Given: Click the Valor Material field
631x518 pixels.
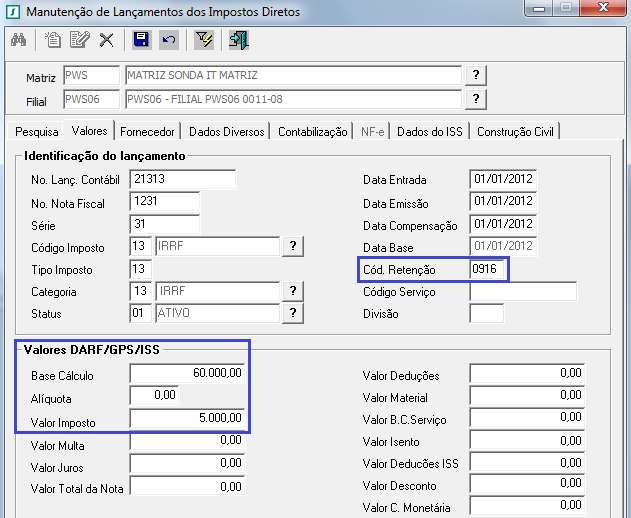Looking at the screenshot, I should [527, 395].
